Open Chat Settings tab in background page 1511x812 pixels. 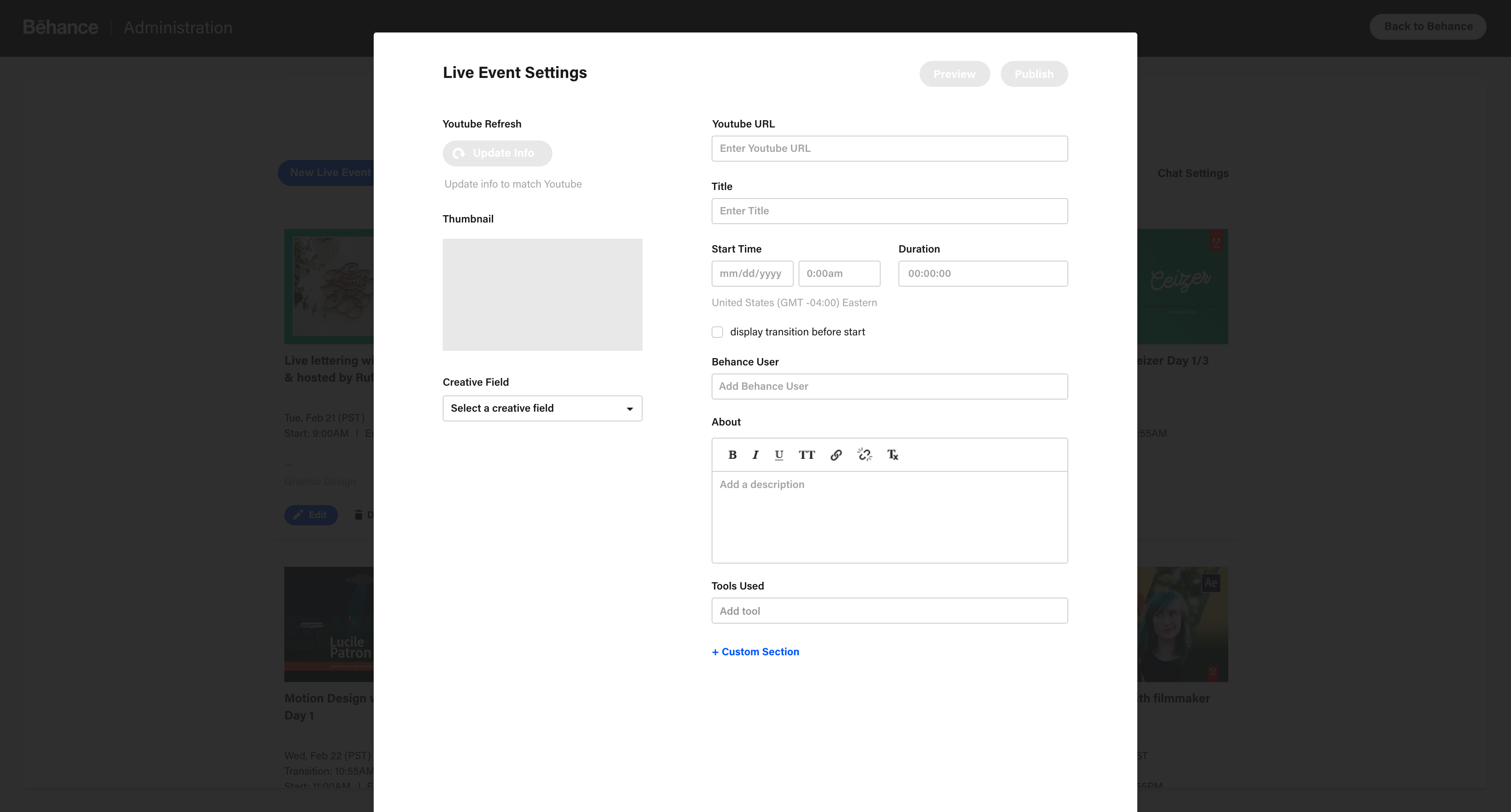tap(1193, 173)
